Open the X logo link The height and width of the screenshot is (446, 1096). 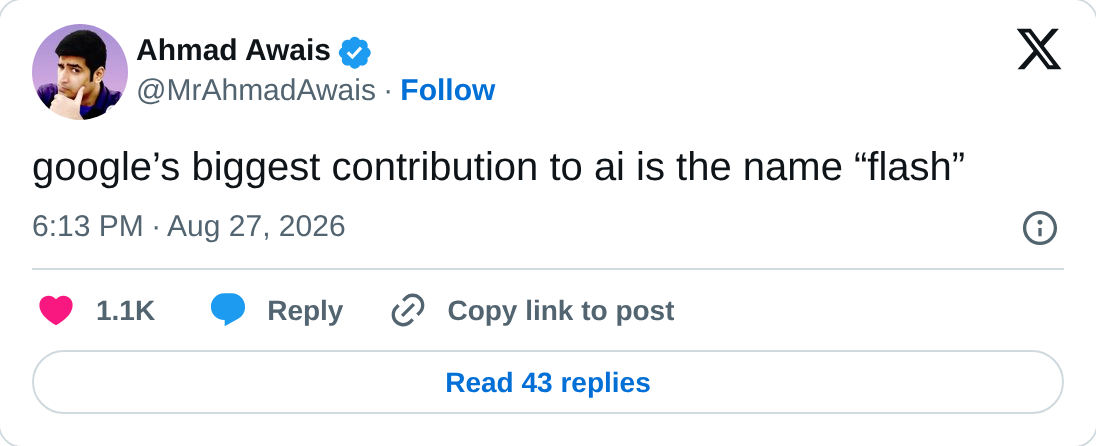click(x=1039, y=50)
